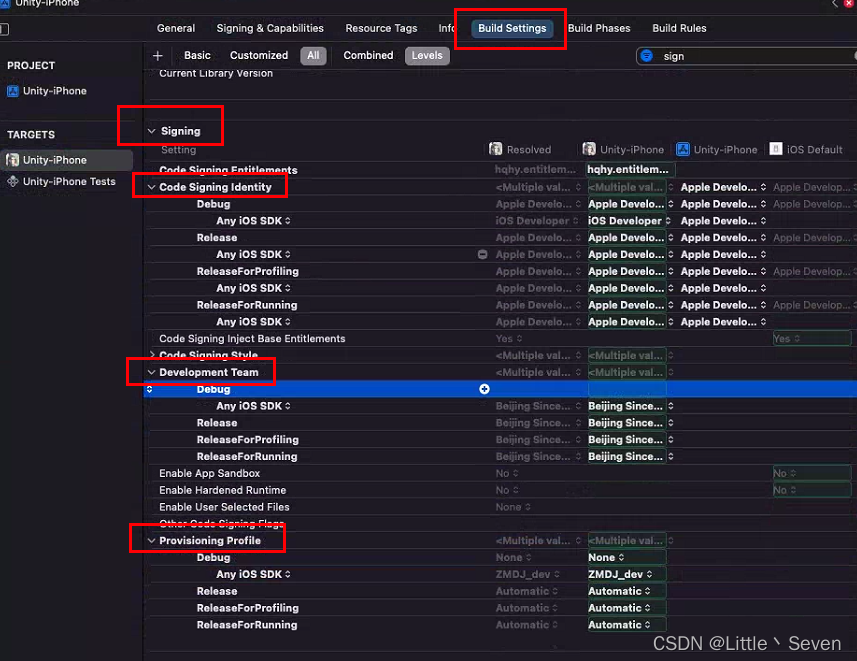
Task: Select ReleaseForRunning under Development Team
Action: [x=247, y=457]
